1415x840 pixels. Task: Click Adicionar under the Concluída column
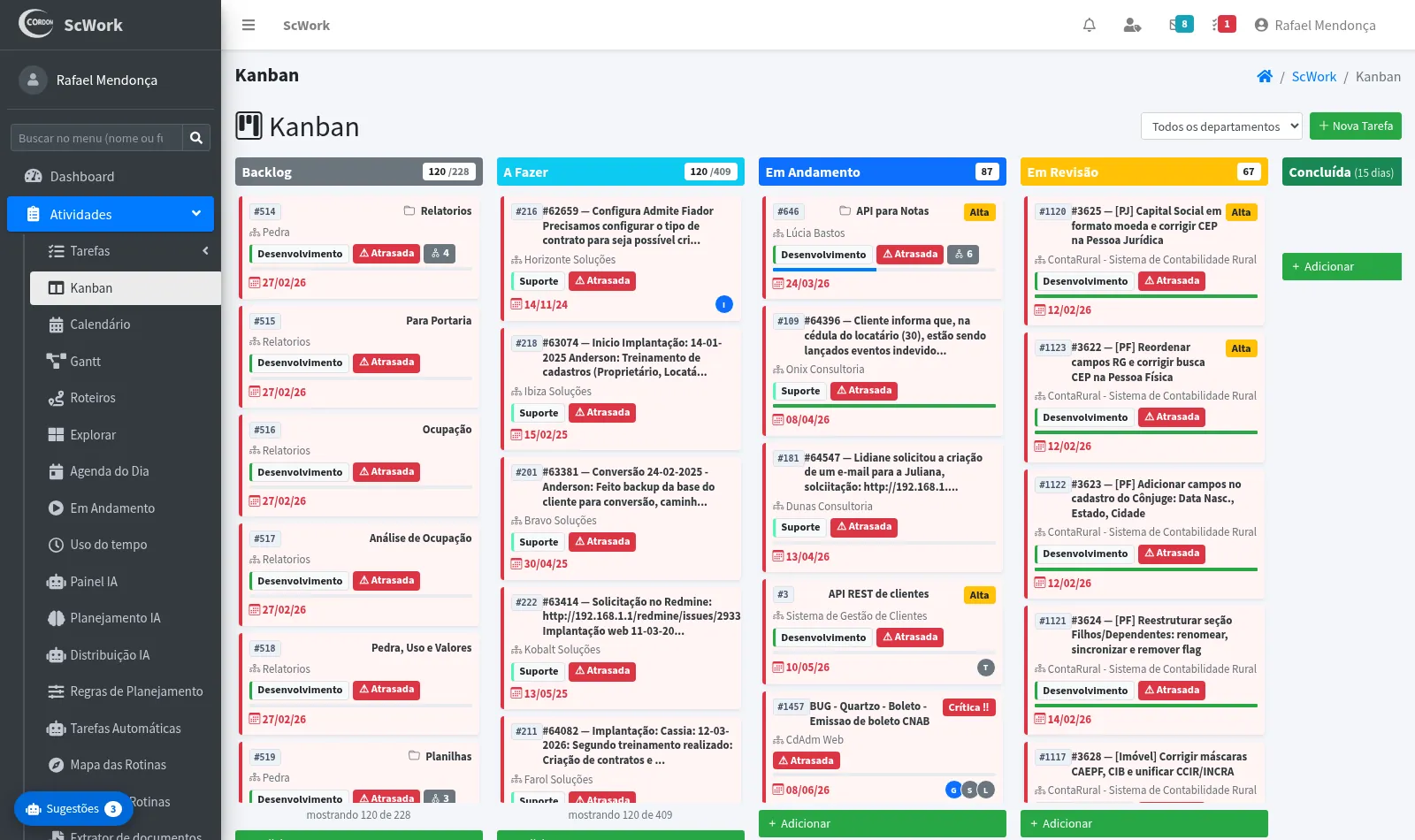(x=1342, y=266)
